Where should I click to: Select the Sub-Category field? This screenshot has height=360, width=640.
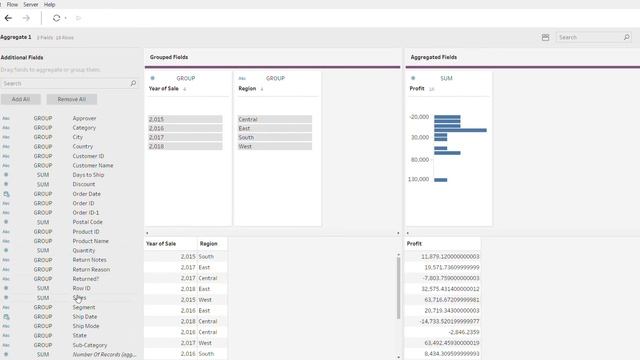90,345
